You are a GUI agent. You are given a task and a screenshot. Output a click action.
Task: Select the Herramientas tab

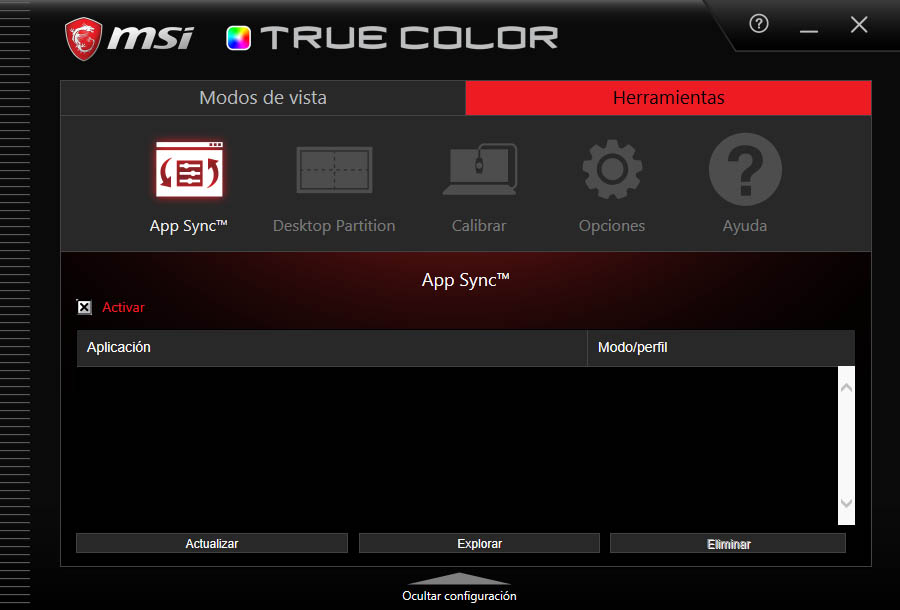click(x=668, y=98)
